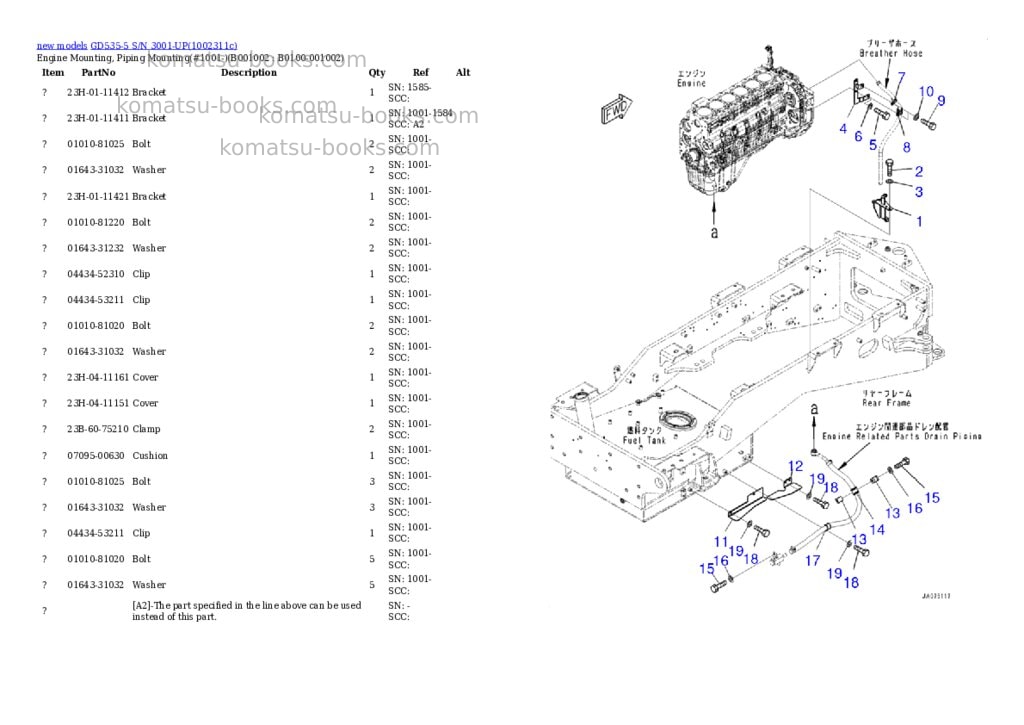The image size is (1024, 725).
Task: Click callout number 12 in diagram
Action: click(795, 466)
